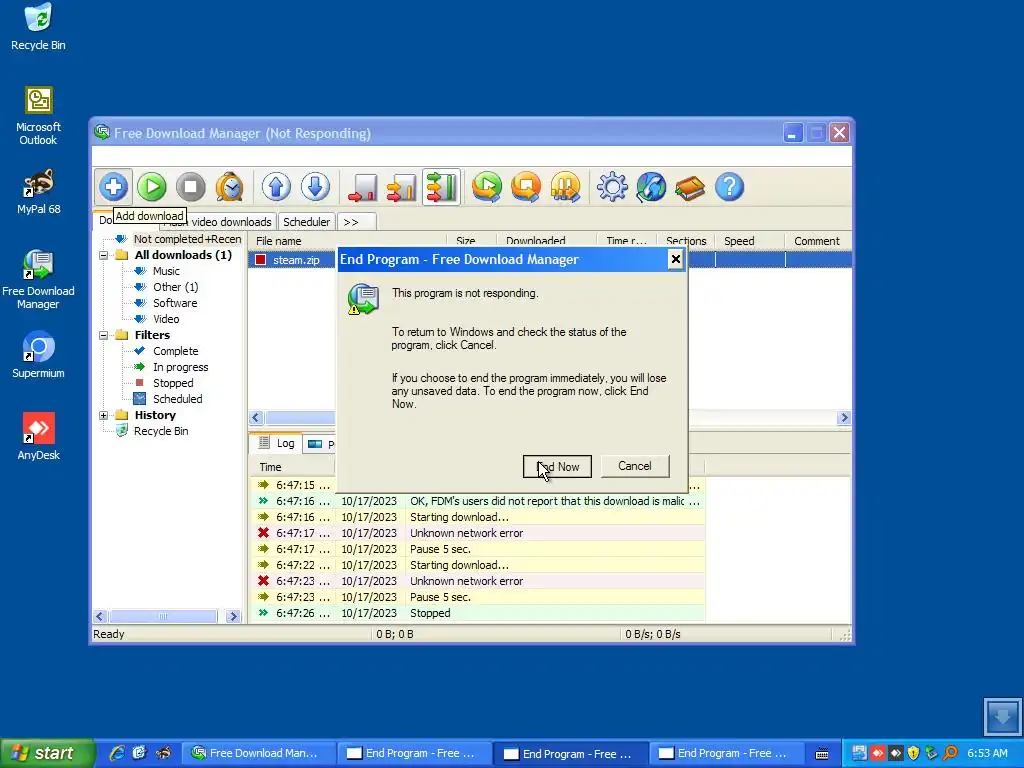This screenshot has width=1024, height=768.
Task: Select Not completed+Recent tree item
Action: point(187,239)
